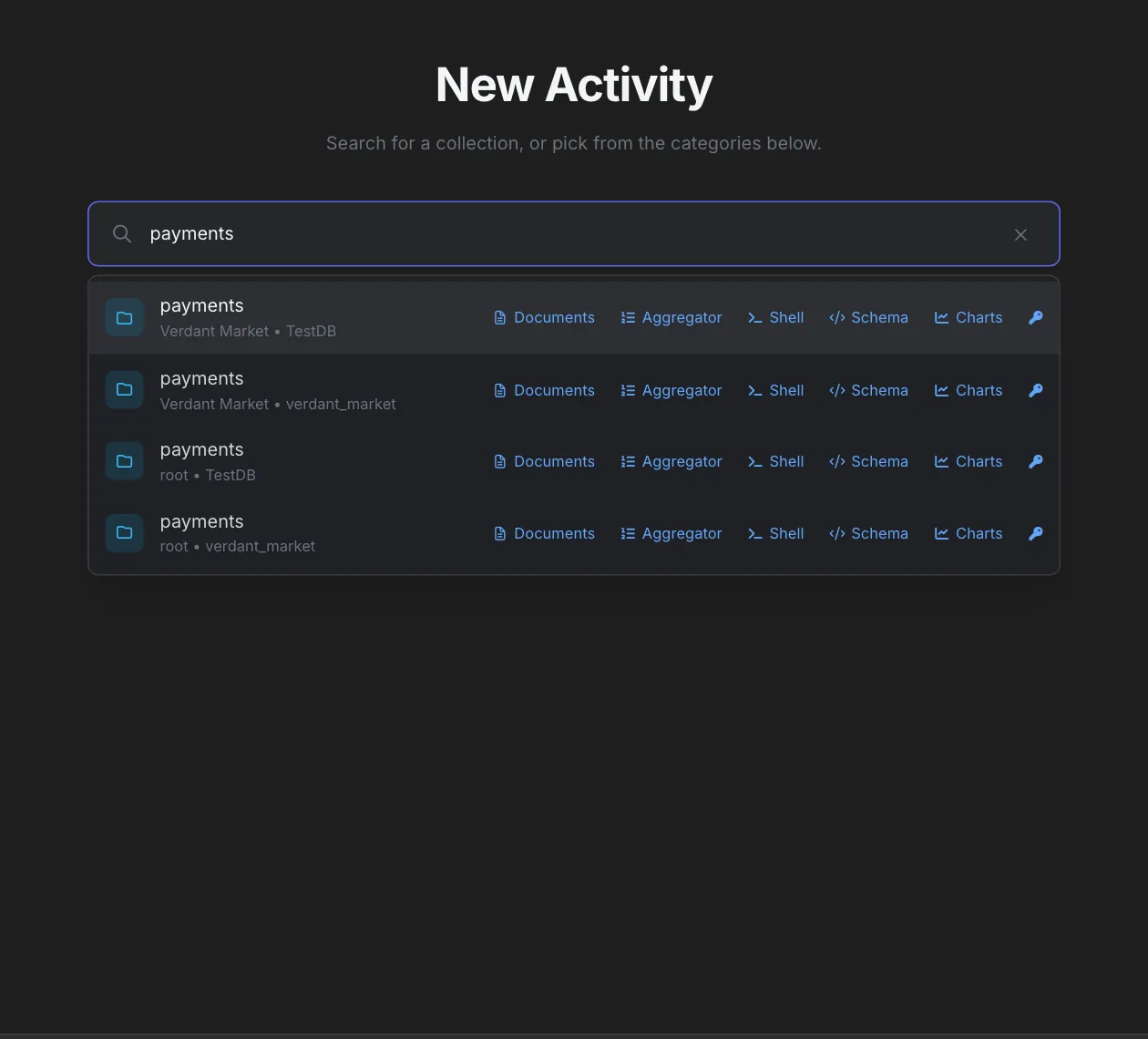Open Documents for Verdant Market TestDB payments
Image resolution: width=1148 pixels, height=1039 pixels.
(544, 317)
